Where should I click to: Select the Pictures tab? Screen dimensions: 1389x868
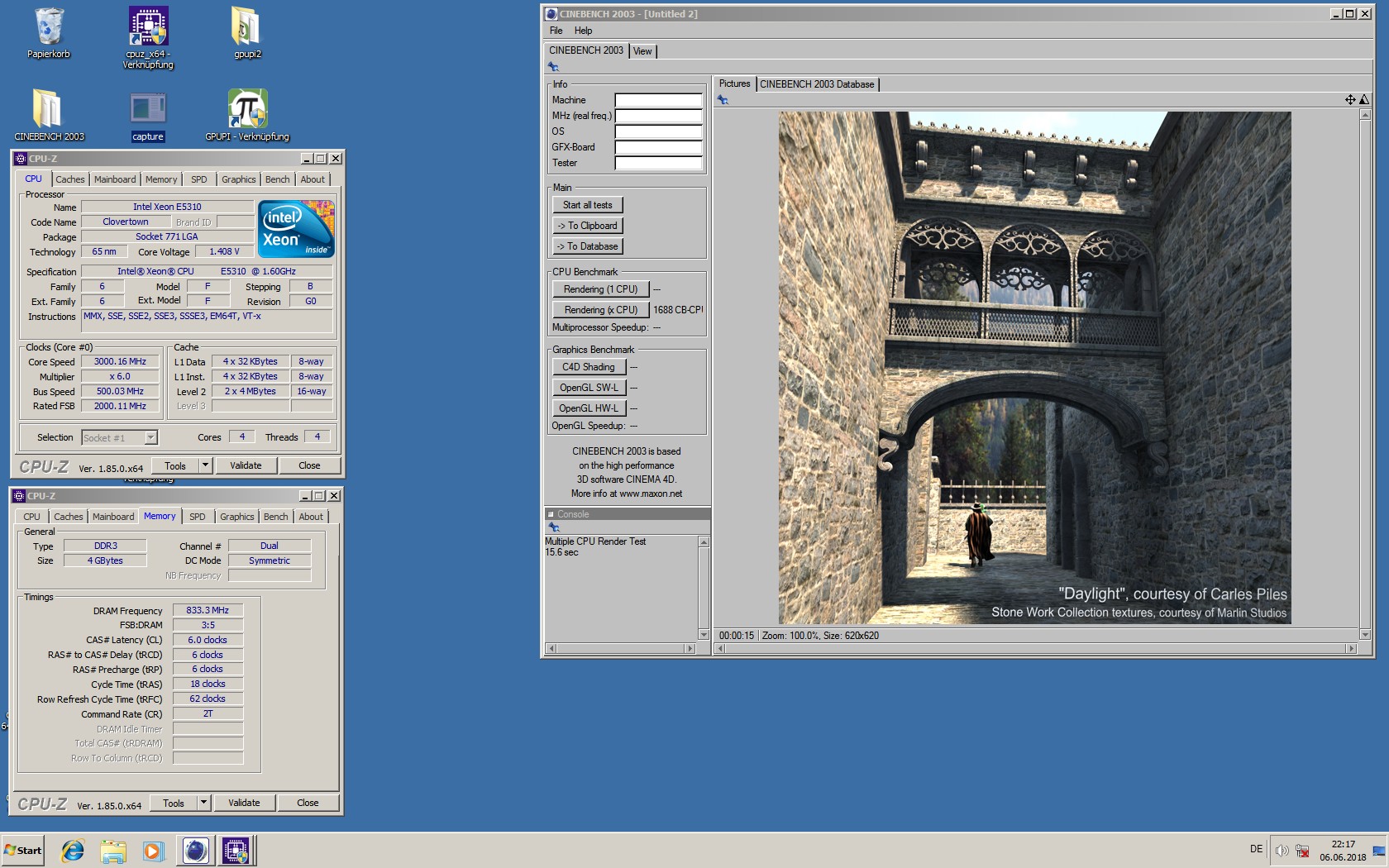click(x=734, y=83)
